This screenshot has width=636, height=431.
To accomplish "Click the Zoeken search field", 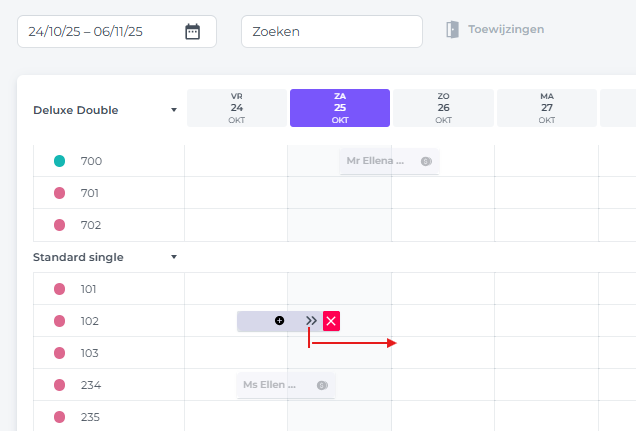I will (331, 31).
